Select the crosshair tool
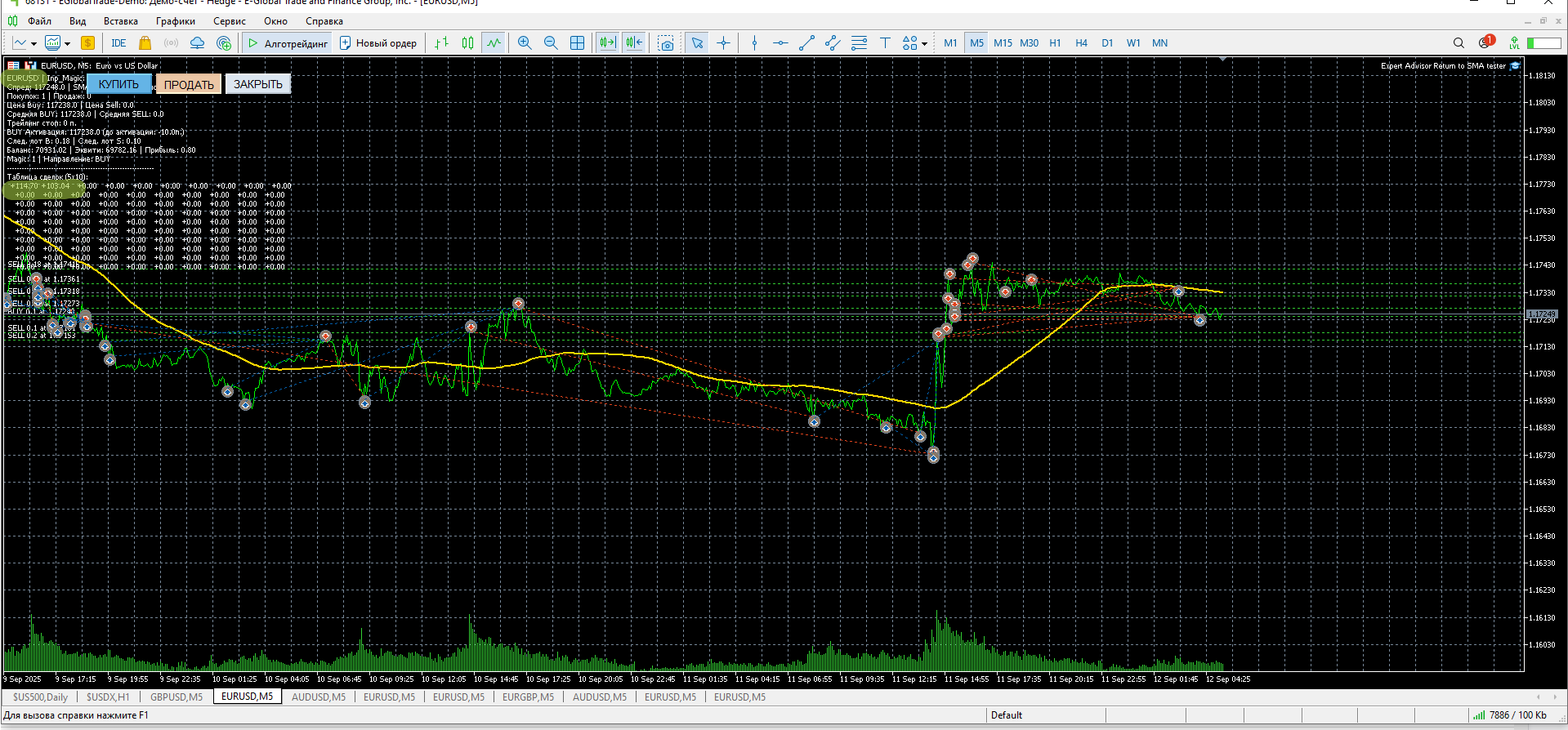The width and height of the screenshot is (1568, 730). [723, 43]
